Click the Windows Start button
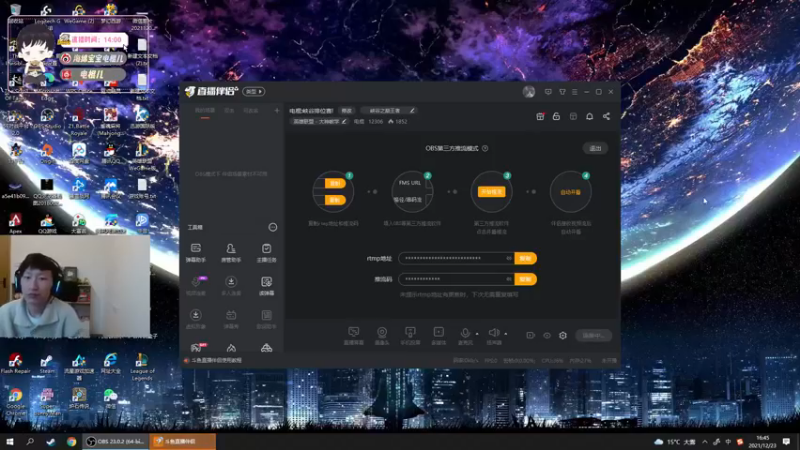 tap(9, 441)
